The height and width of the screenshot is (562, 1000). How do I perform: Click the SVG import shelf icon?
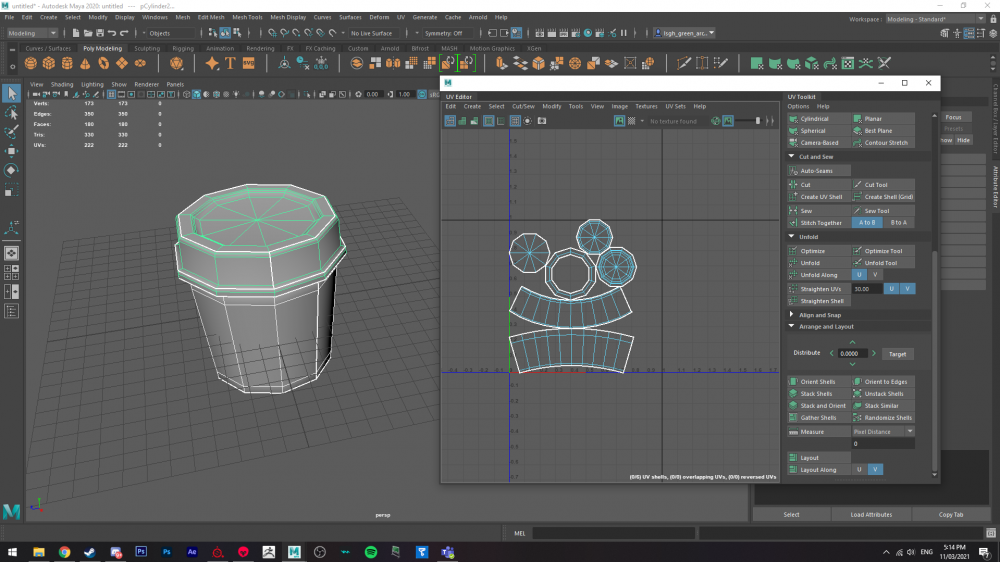click(248, 63)
